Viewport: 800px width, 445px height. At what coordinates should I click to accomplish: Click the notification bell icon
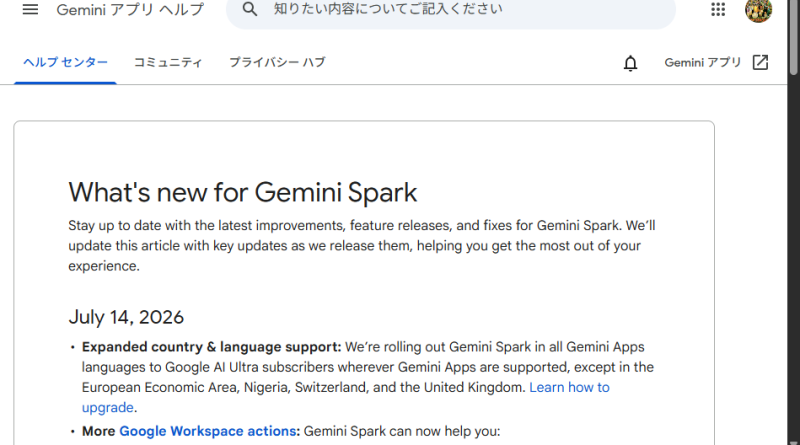click(x=631, y=63)
